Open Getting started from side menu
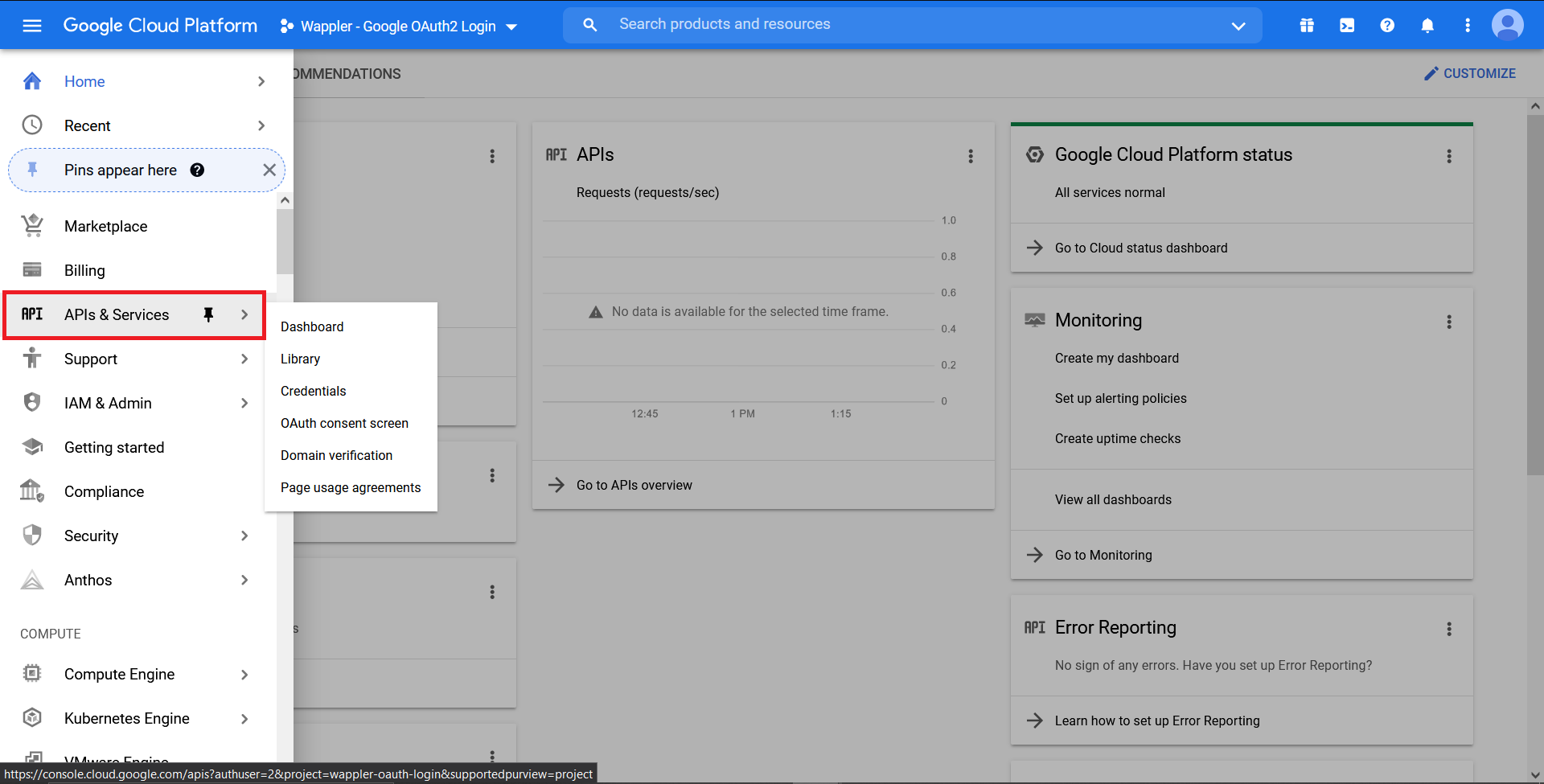Image resolution: width=1544 pixels, height=784 pixels. click(138, 447)
